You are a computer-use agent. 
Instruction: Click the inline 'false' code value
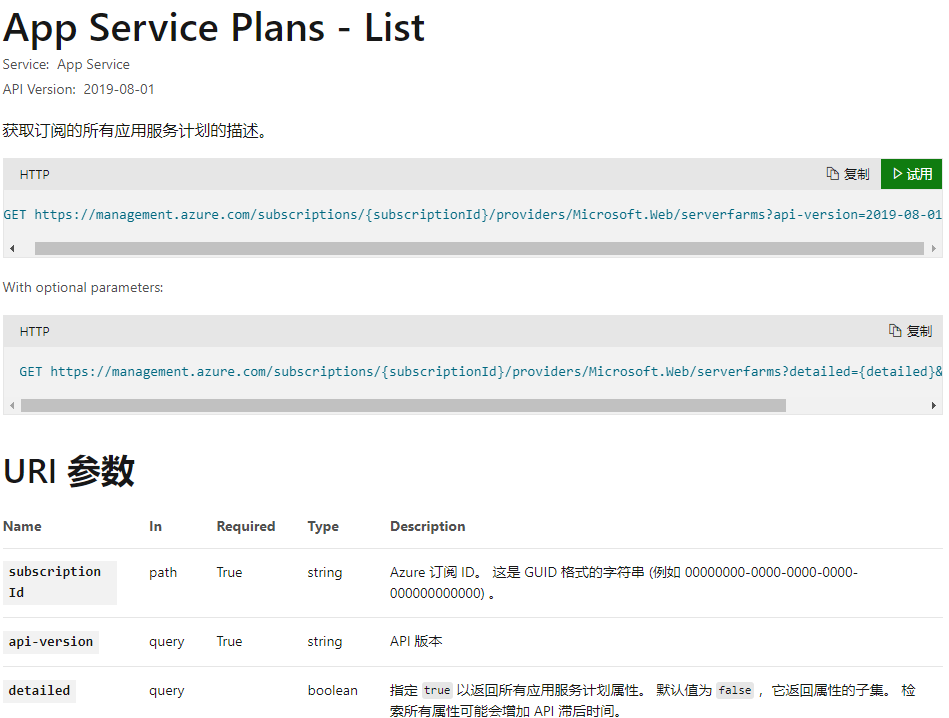[x=734, y=691]
